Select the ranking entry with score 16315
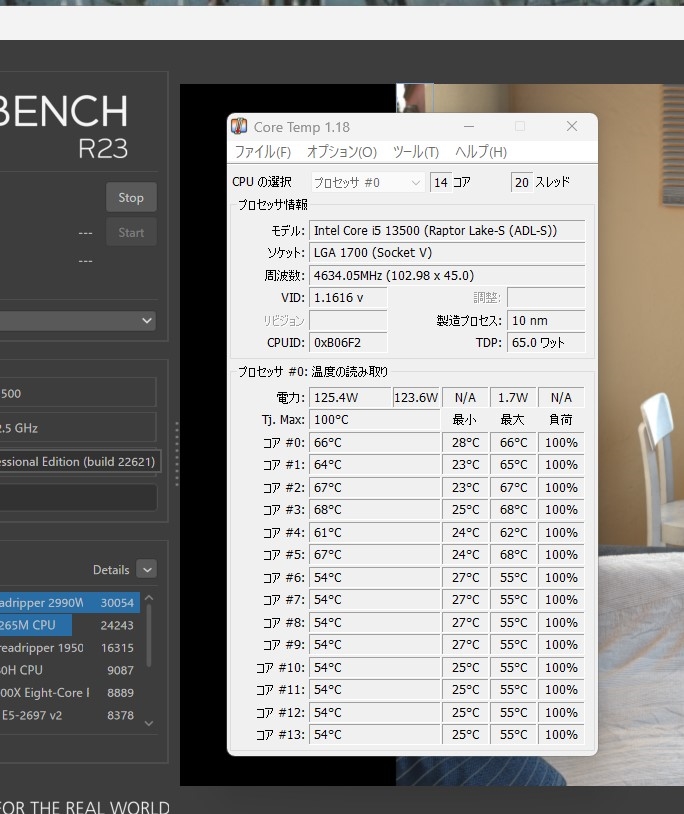This screenshot has width=684, height=814. coord(70,648)
